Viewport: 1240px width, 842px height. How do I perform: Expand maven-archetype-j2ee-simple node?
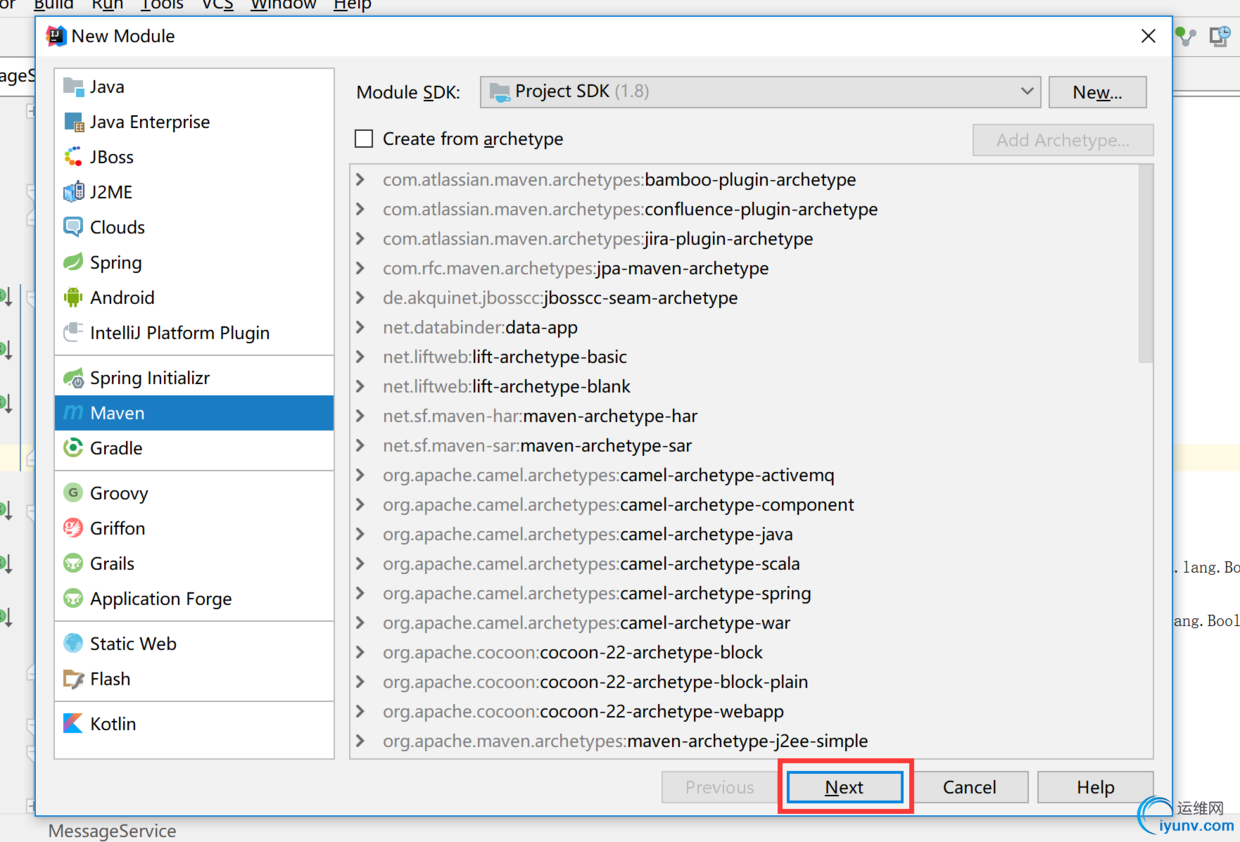click(361, 741)
